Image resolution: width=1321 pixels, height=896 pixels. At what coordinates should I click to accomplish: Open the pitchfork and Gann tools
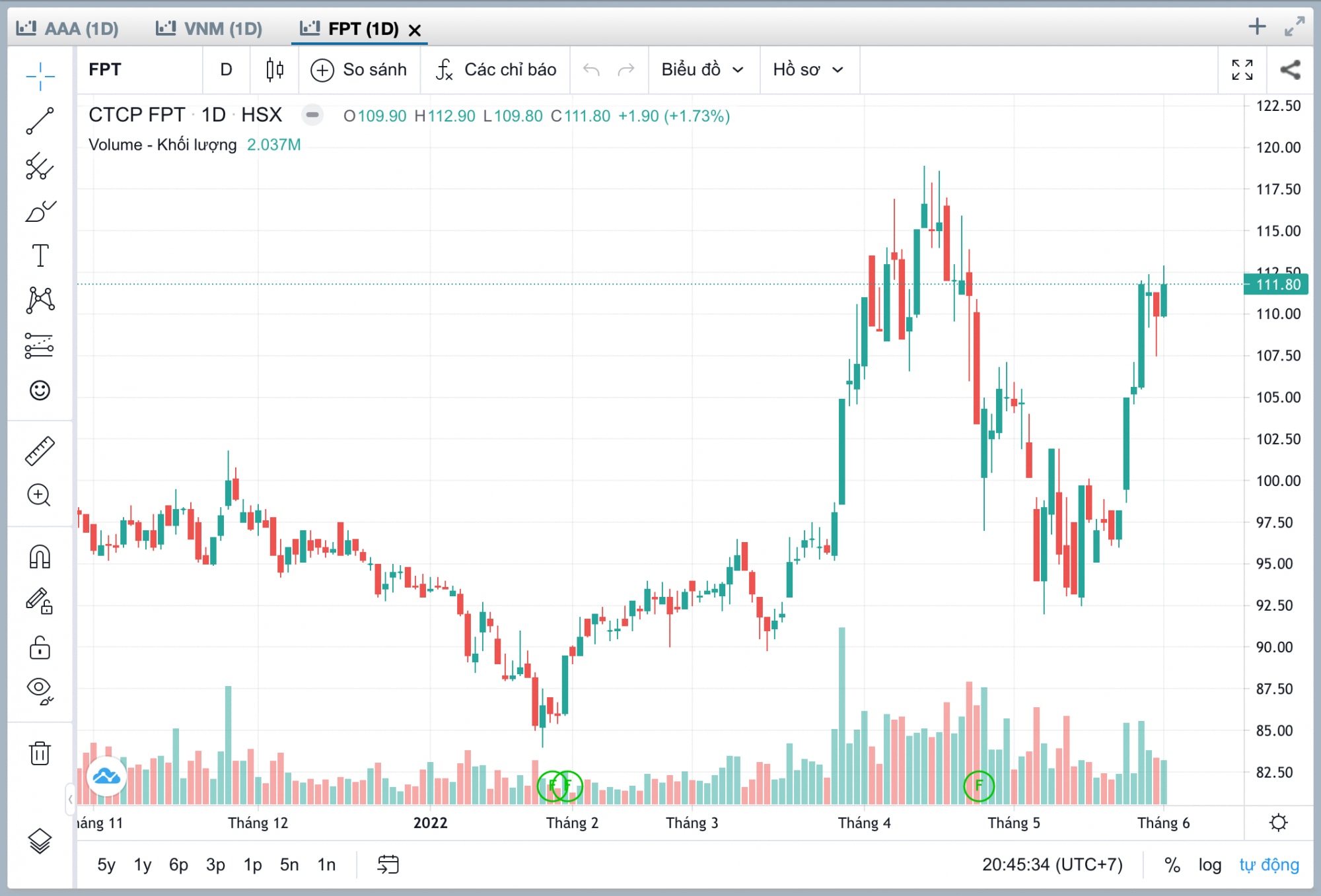(40, 166)
